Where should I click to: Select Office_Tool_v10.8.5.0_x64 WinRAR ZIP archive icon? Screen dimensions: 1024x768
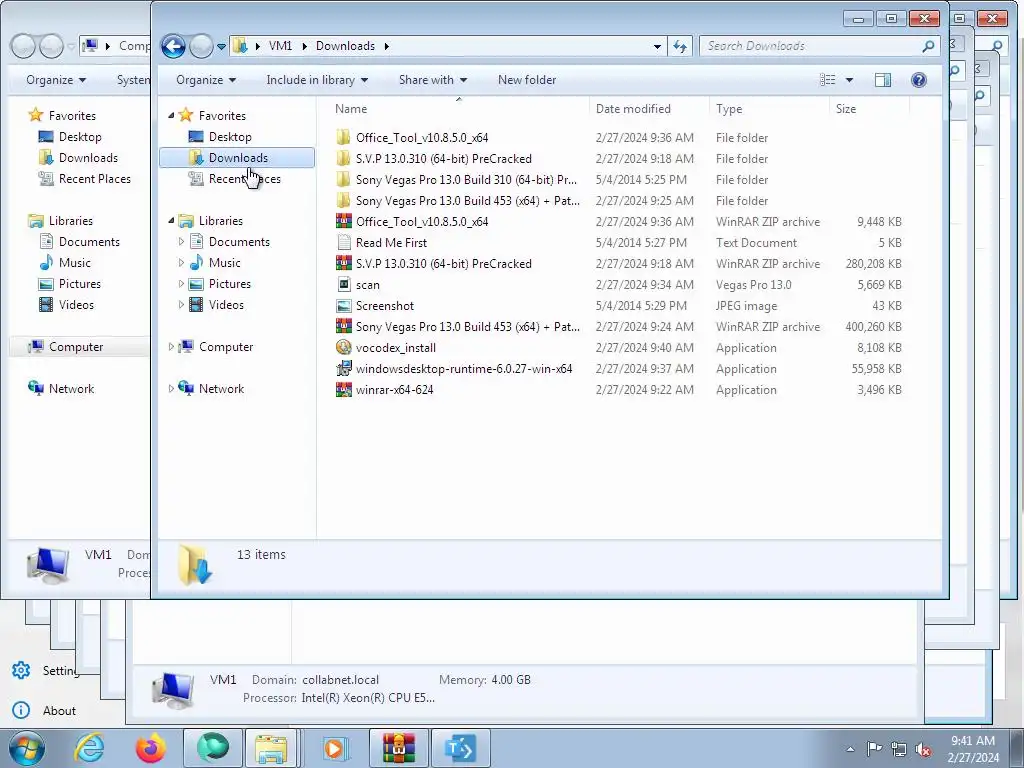coord(344,221)
